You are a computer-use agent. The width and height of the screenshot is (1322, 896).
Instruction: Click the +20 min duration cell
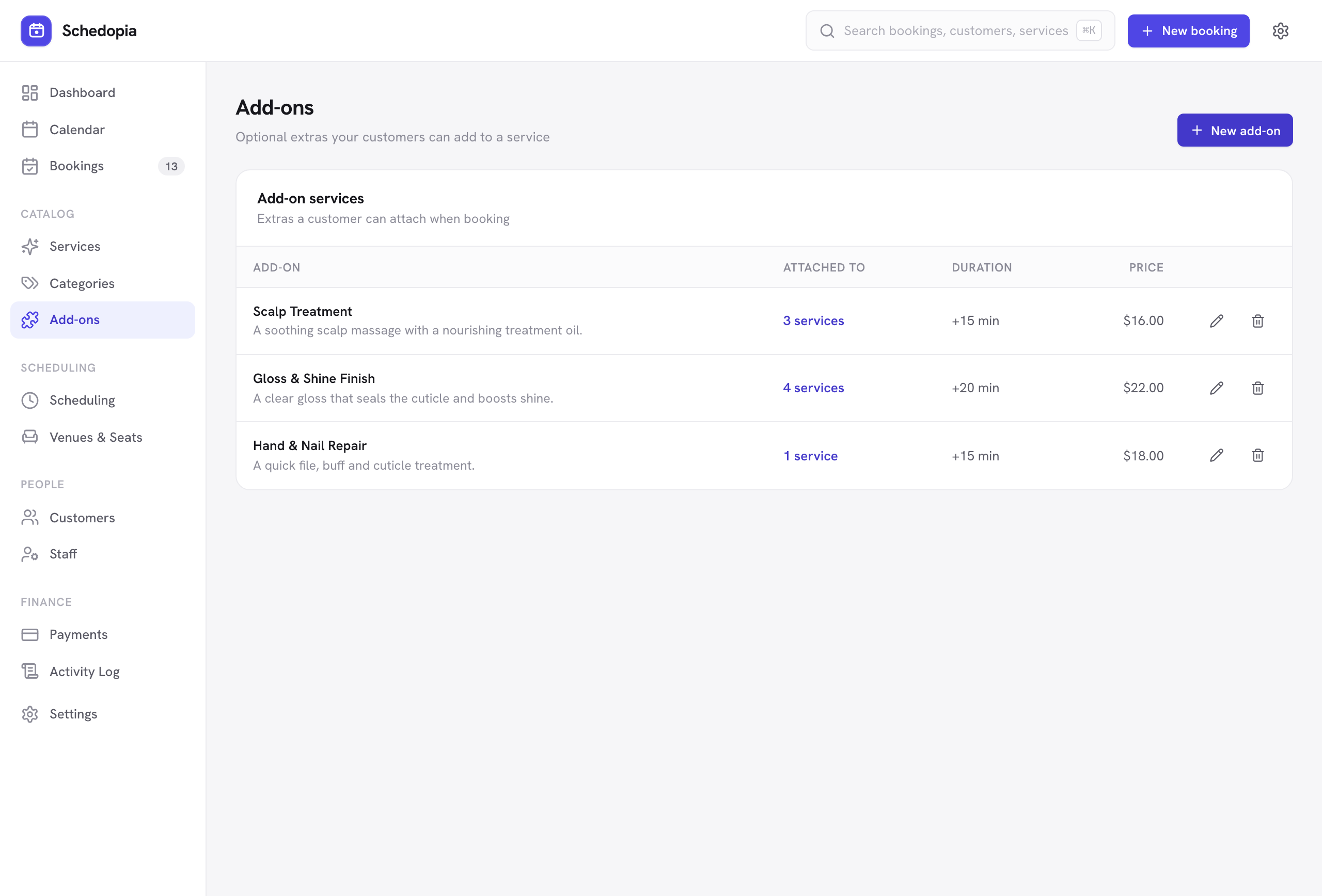pos(975,388)
